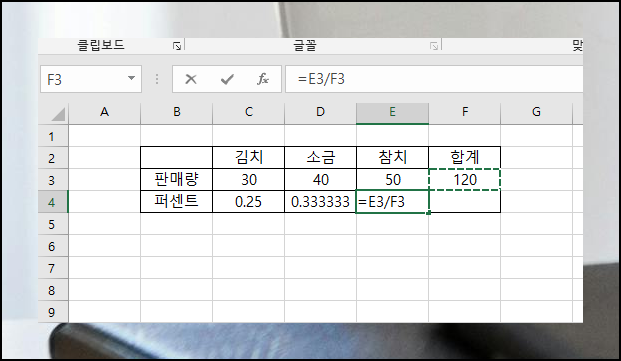Image resolution: width=621 pixels, height=361 pixels.
Task: Select row 9 header
Action: point(53,312)
